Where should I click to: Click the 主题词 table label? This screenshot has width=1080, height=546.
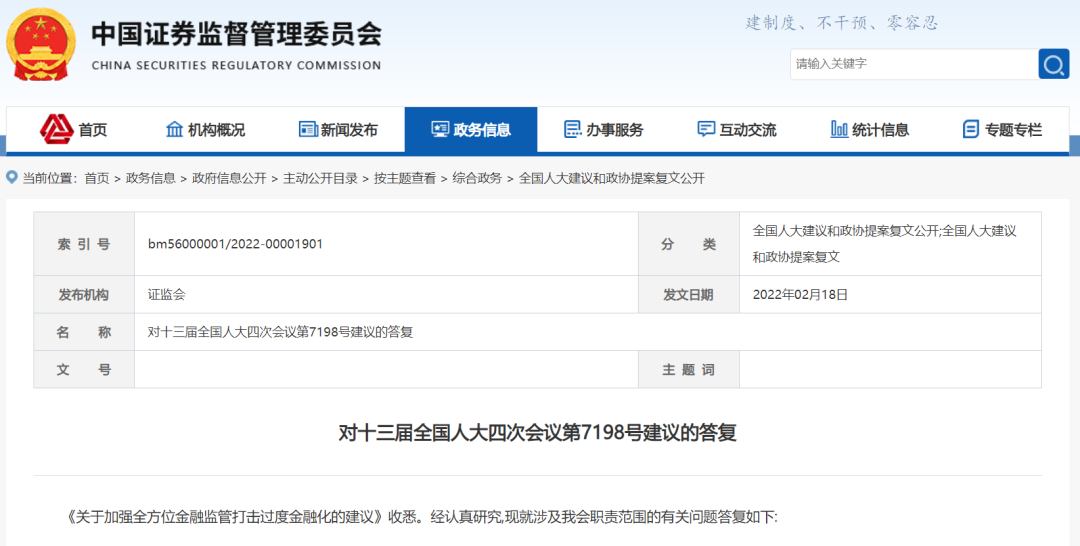(x=689, y=369)
